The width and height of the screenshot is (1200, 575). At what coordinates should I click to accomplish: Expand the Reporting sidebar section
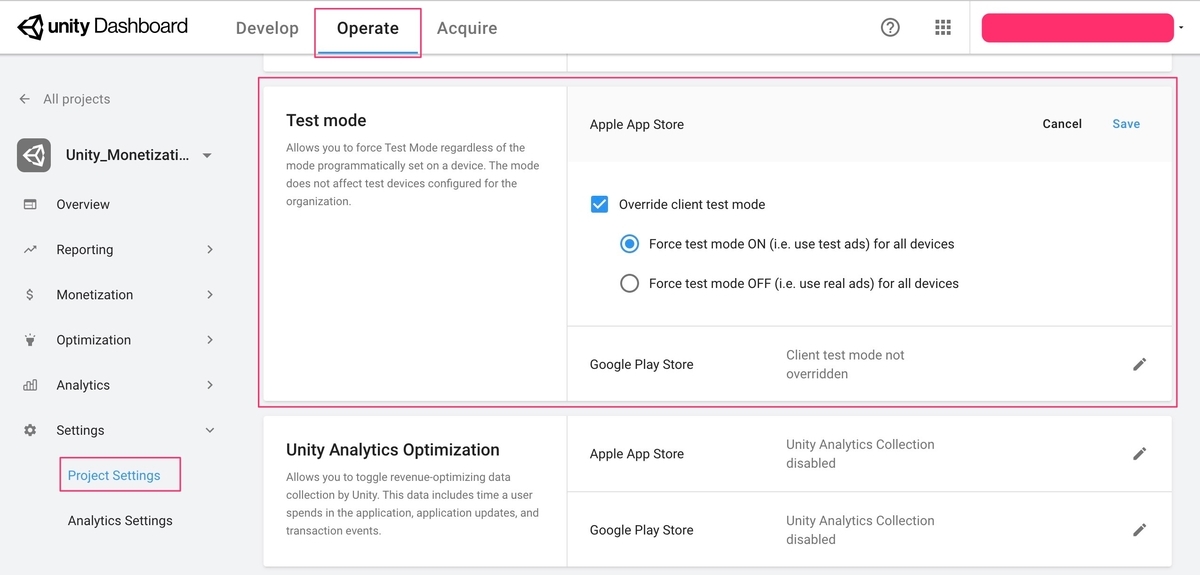click(x=209, y=249)
